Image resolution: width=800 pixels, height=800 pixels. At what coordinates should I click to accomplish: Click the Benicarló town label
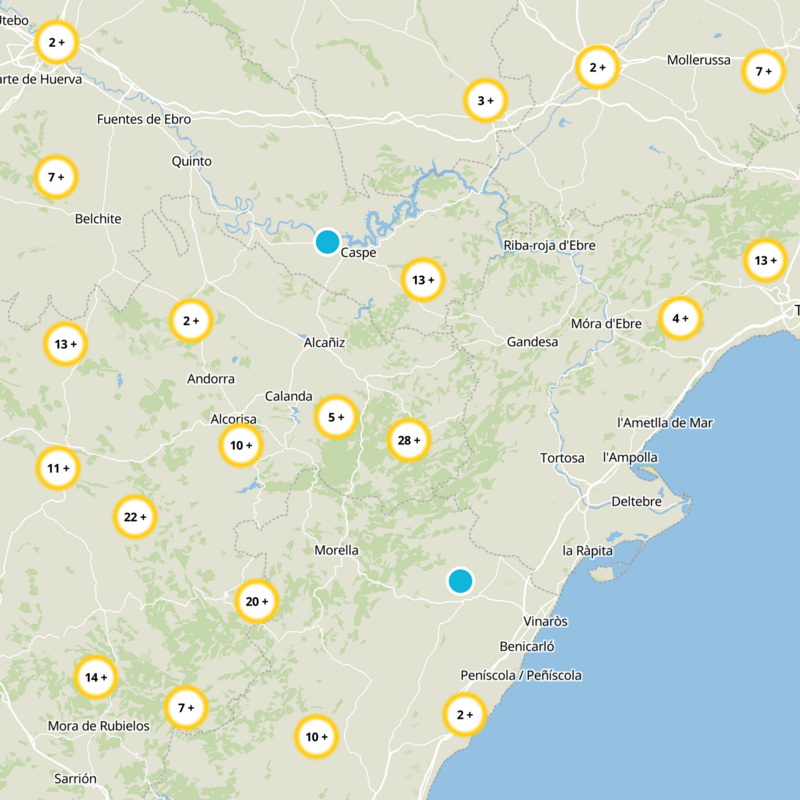point(527,646)
